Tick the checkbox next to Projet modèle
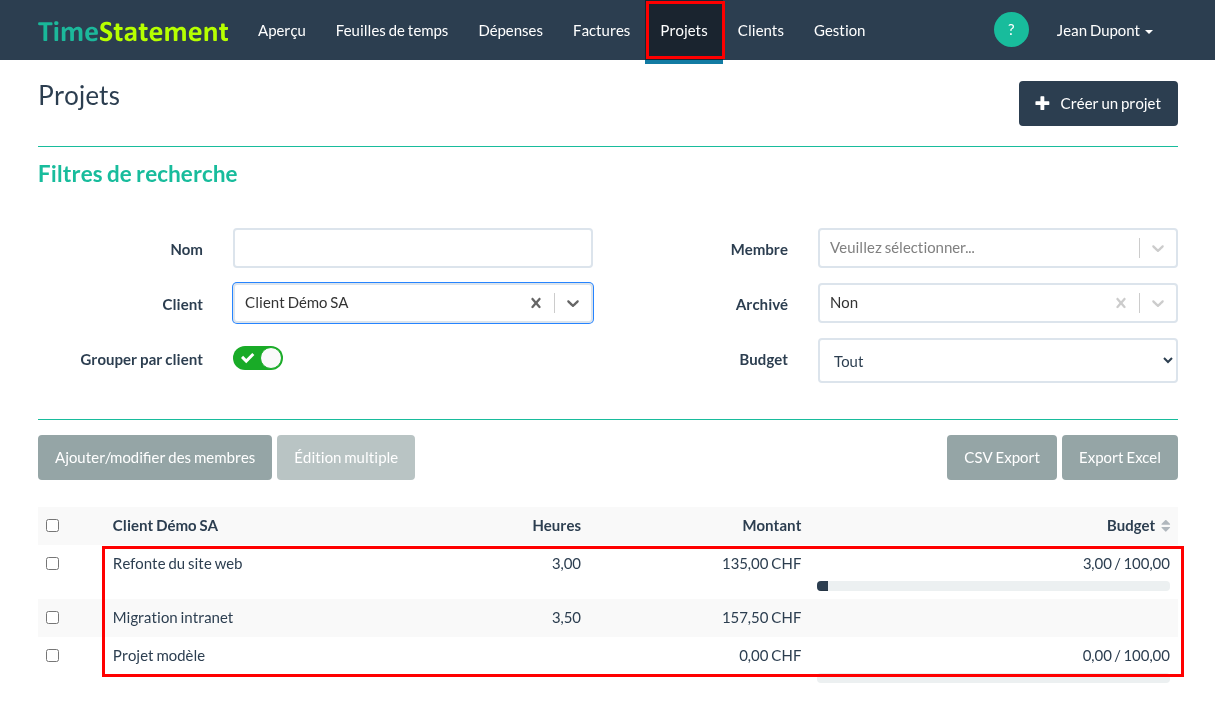Screen dimensions: 1215x703 pos(53,656)
